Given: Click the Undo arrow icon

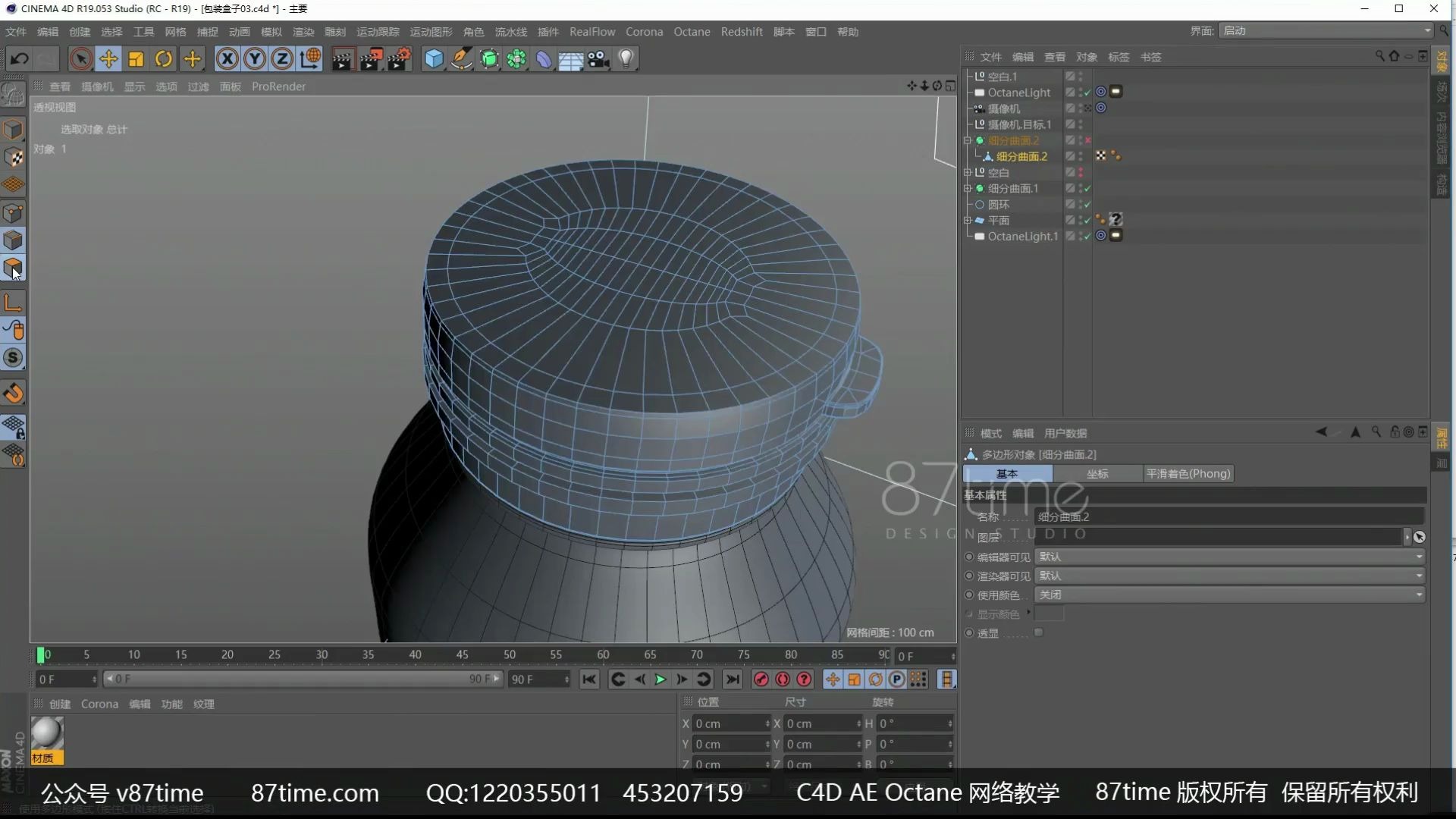Looking at the screenshot, I should pos(20,58).
